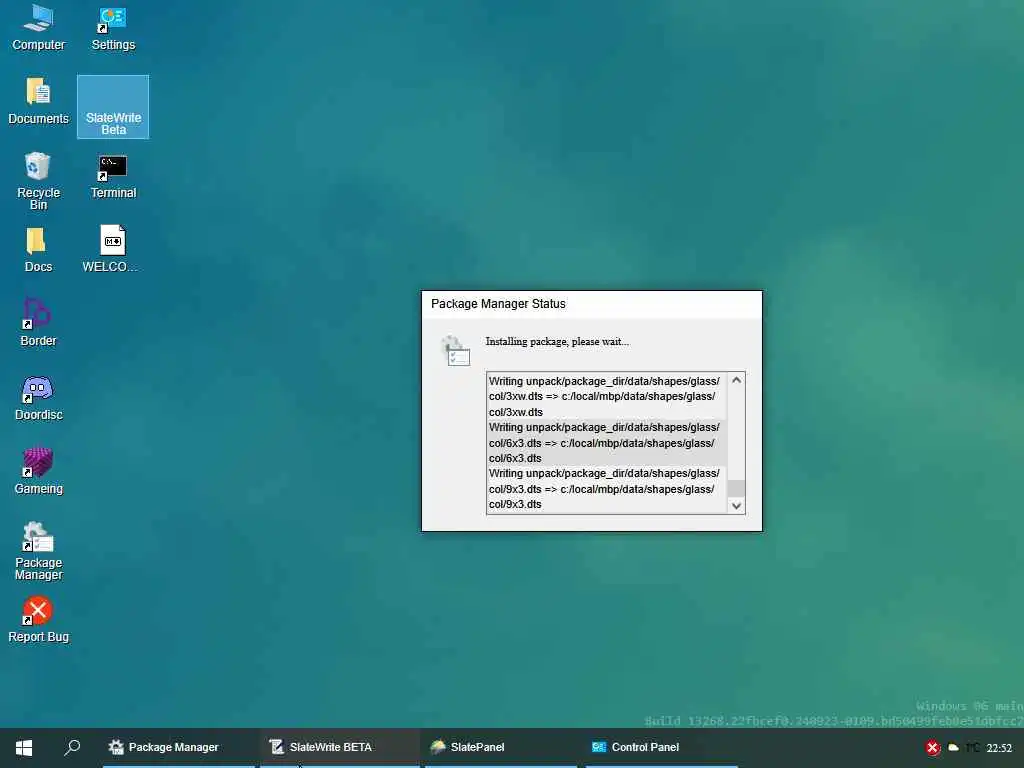The width and height of the screenshot is (1024, 768).
Task: Select the log entry for 9x3.dts
Action: (607, 488)
